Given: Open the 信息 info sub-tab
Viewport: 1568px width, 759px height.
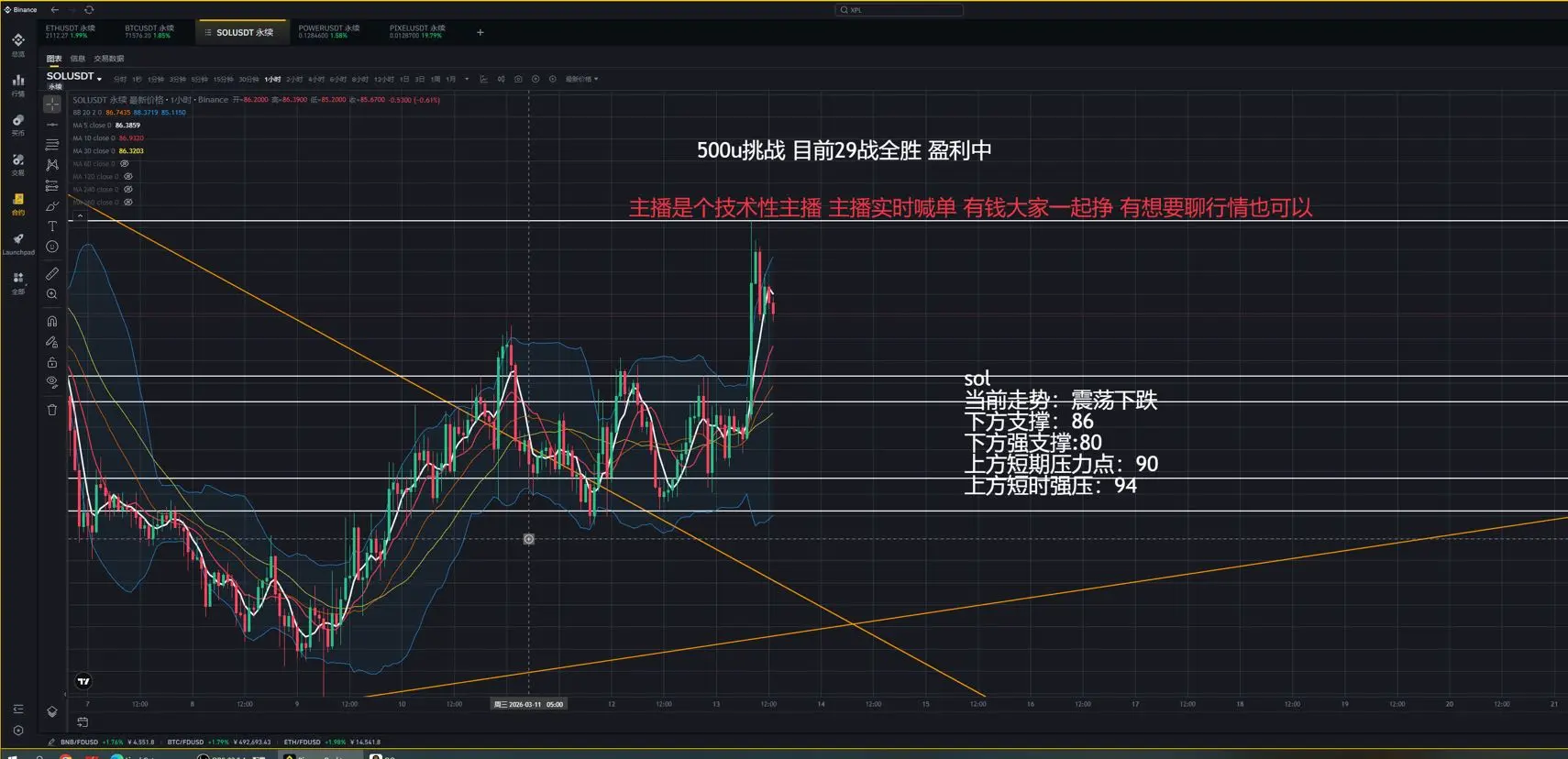Looking at the screenshot, I should pos(78,59).
